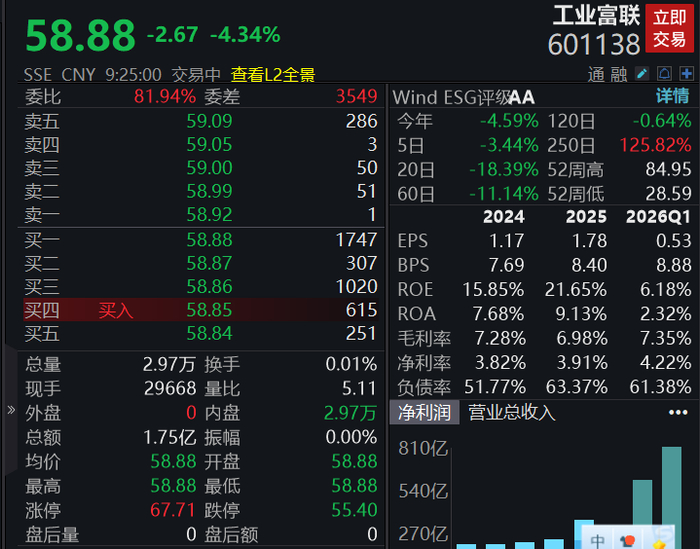
Task: Select sell-two price 58.99
Action: point(209,191)
